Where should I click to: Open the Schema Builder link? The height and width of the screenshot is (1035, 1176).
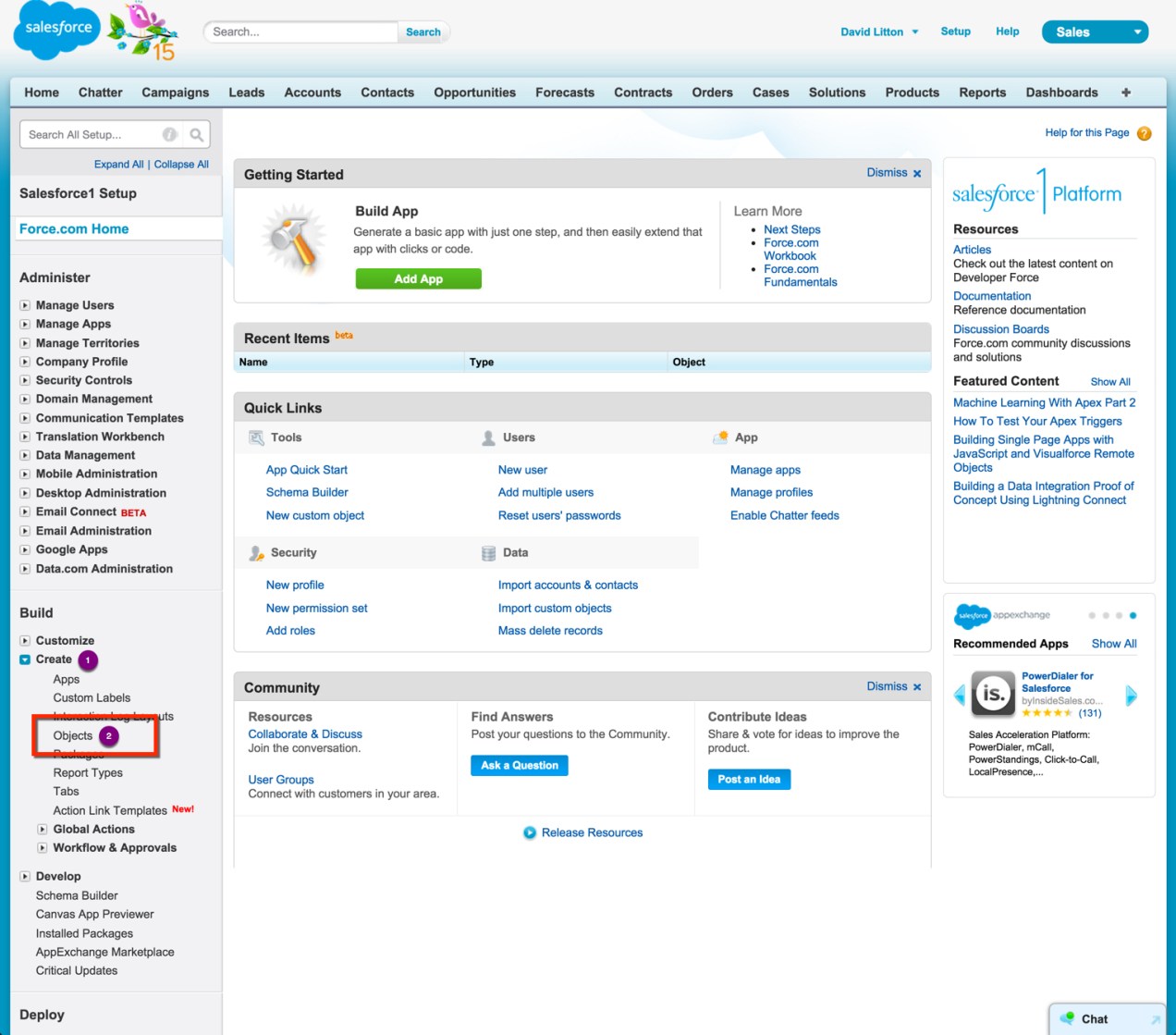pos(307,492)
